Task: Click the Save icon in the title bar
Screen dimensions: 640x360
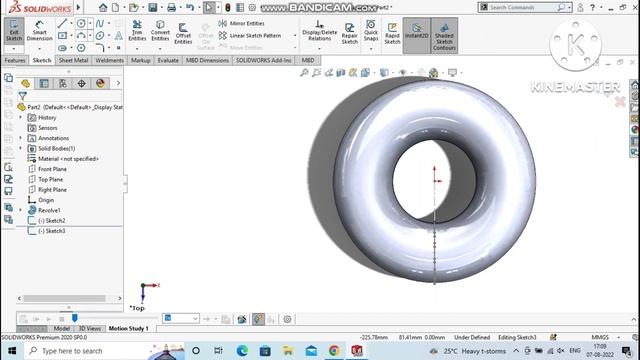Action: coord(153,7)
